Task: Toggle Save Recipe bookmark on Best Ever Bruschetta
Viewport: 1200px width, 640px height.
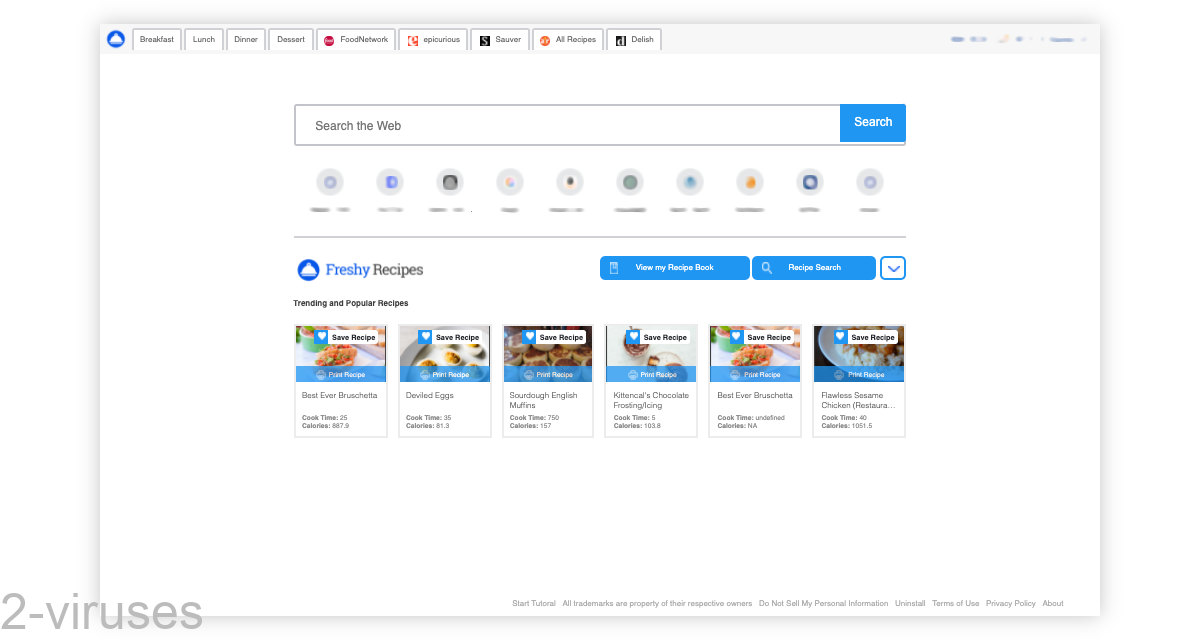Action: click(x=320, y=336)
